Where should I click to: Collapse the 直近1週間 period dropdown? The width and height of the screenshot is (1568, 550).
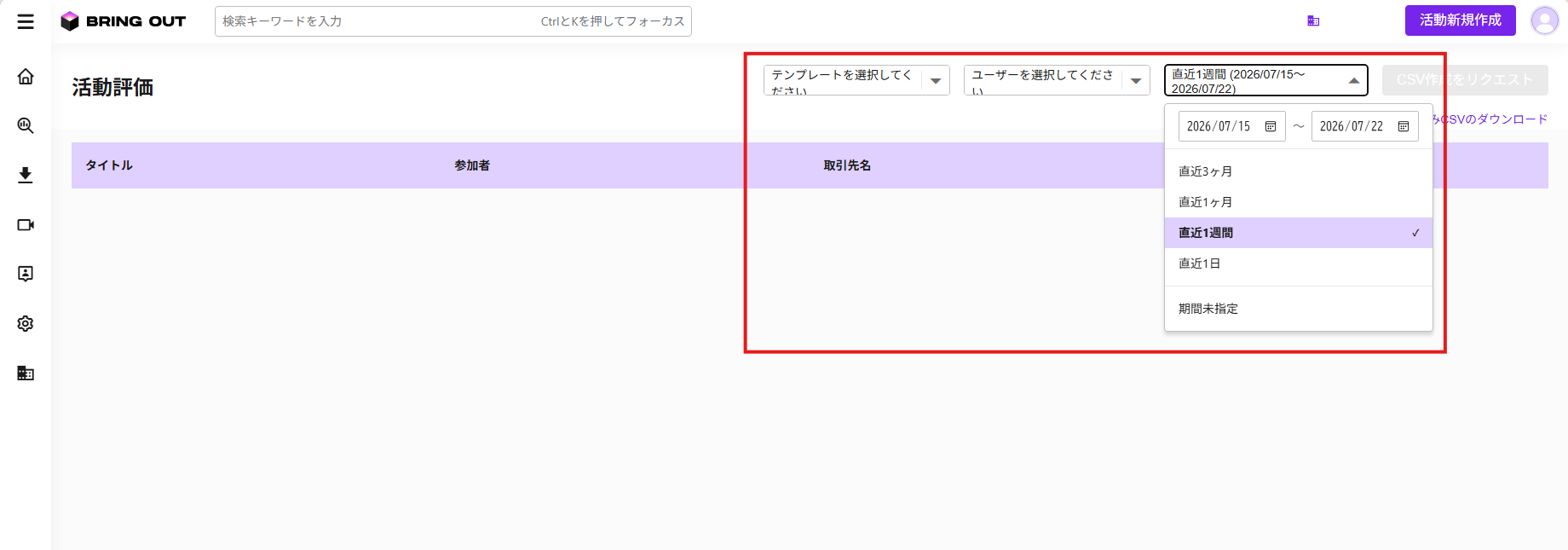[x=1266, y=80]
